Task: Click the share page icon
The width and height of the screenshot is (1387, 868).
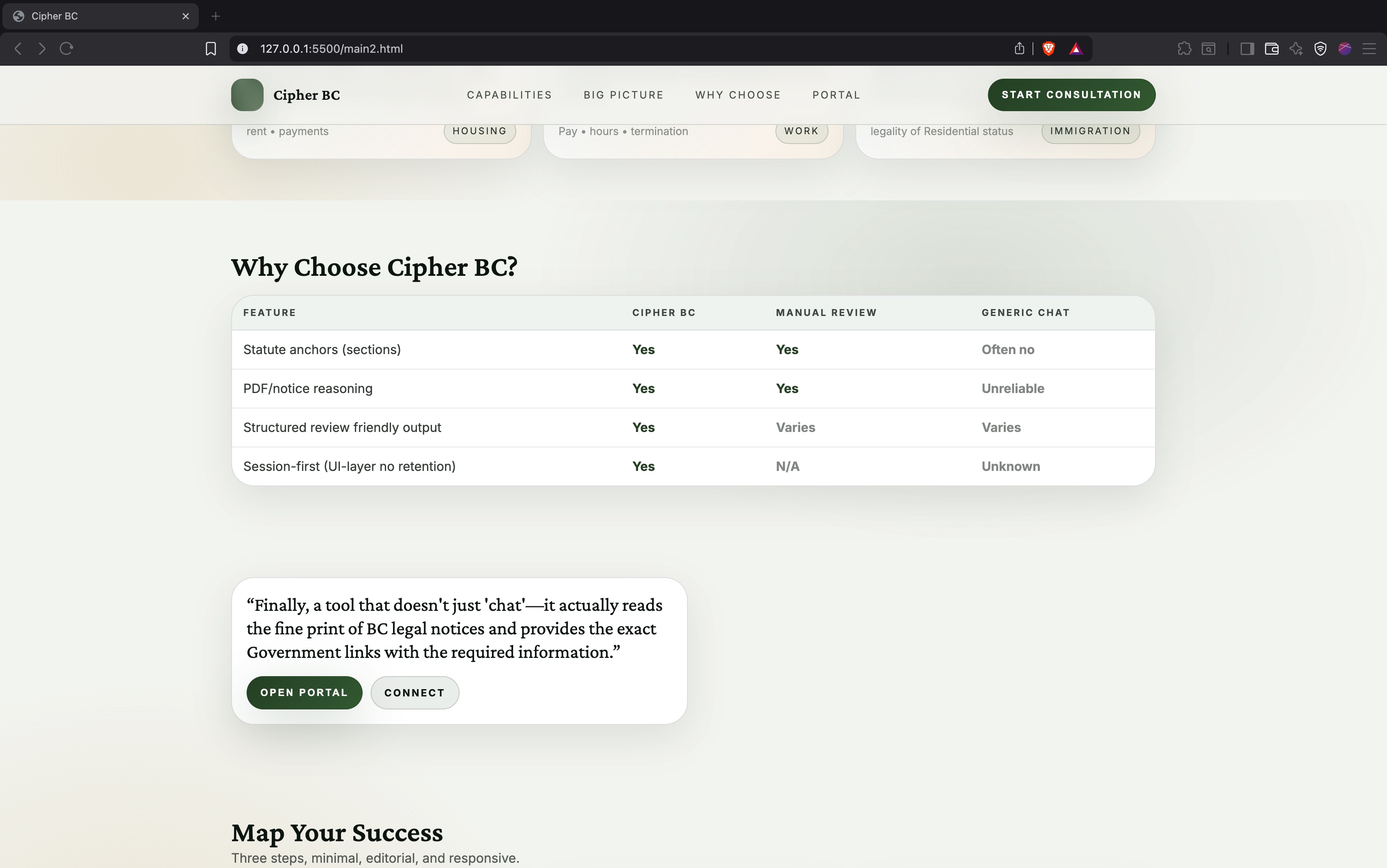Action: 1019,49
